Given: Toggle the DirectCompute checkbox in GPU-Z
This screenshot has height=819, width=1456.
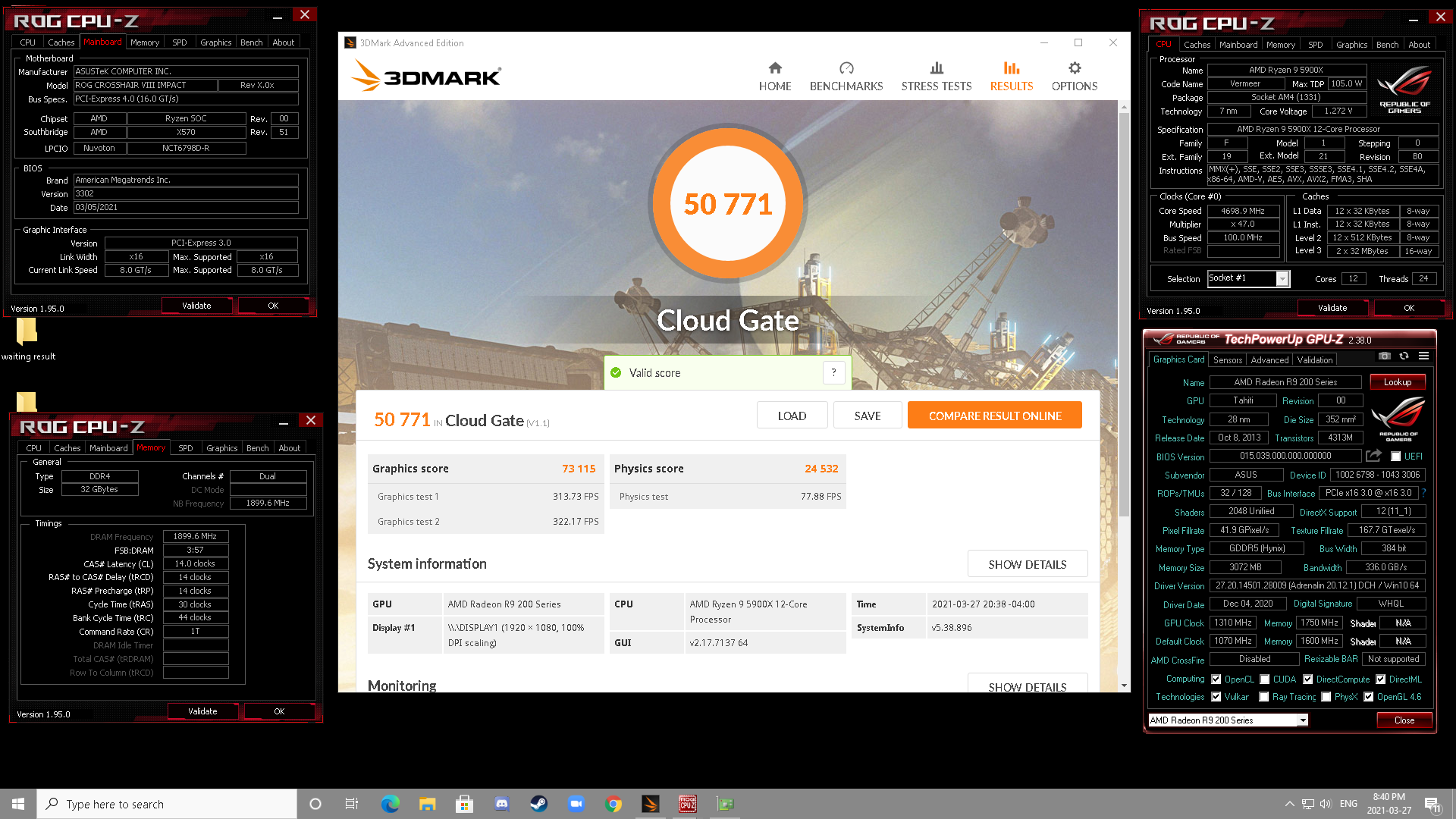Looking at the screenshot, I should pyautogui.click(x=1307, y=679).
